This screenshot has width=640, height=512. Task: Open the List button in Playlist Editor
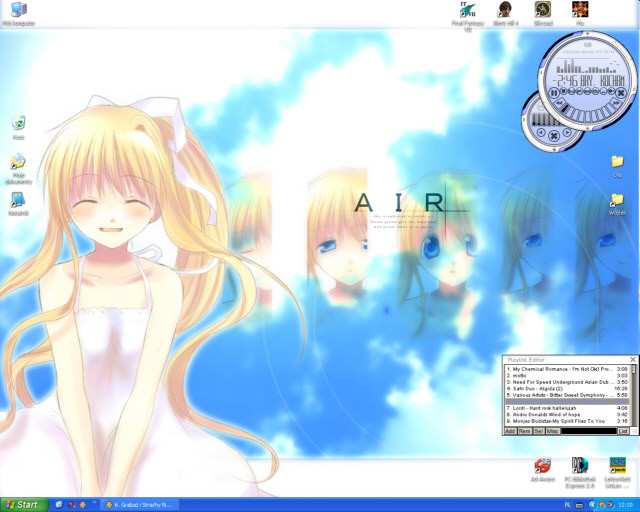[x=623, y=431]
